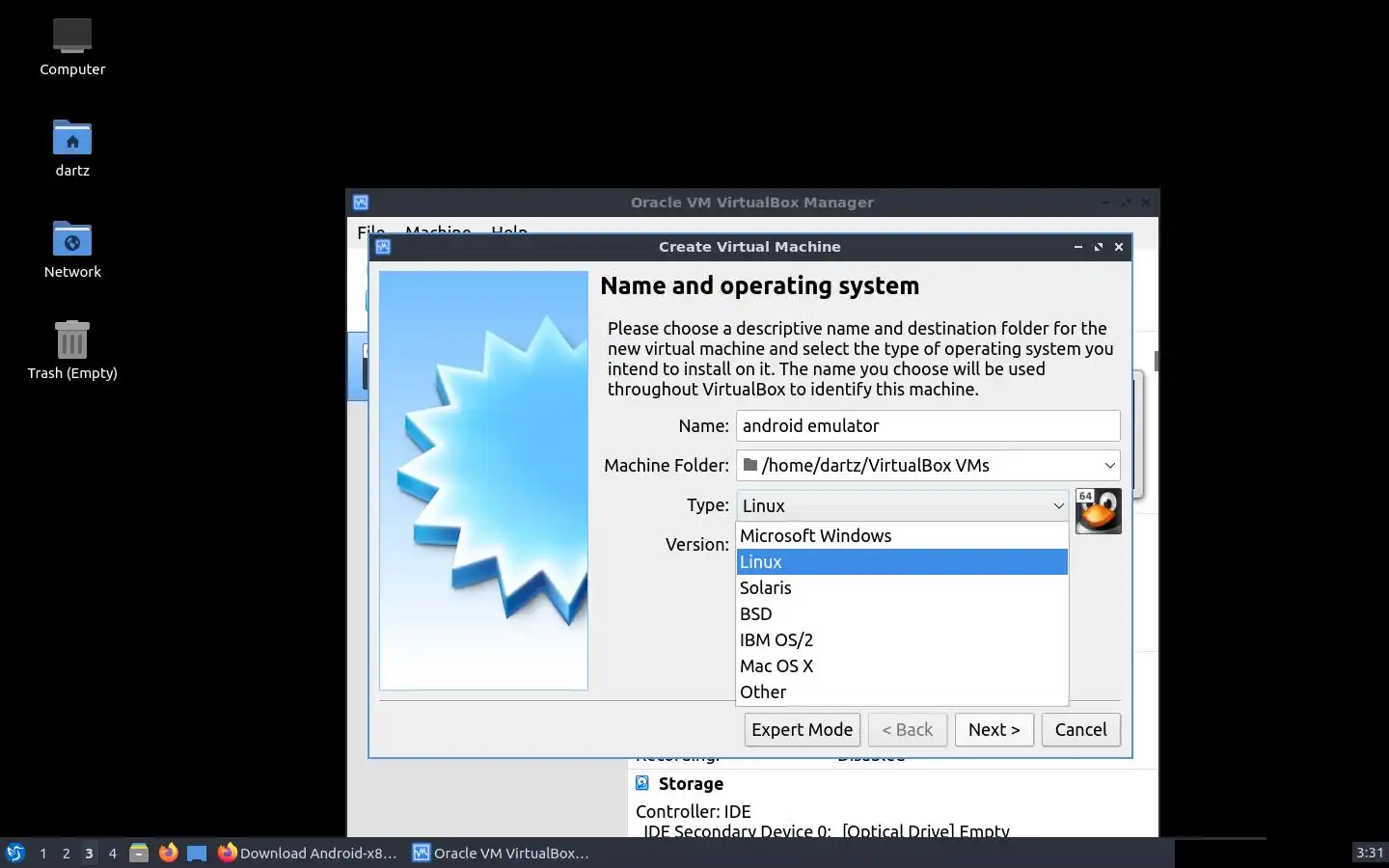
Task: Click the Expert Mode button
Action: click(x=803, y=729)
